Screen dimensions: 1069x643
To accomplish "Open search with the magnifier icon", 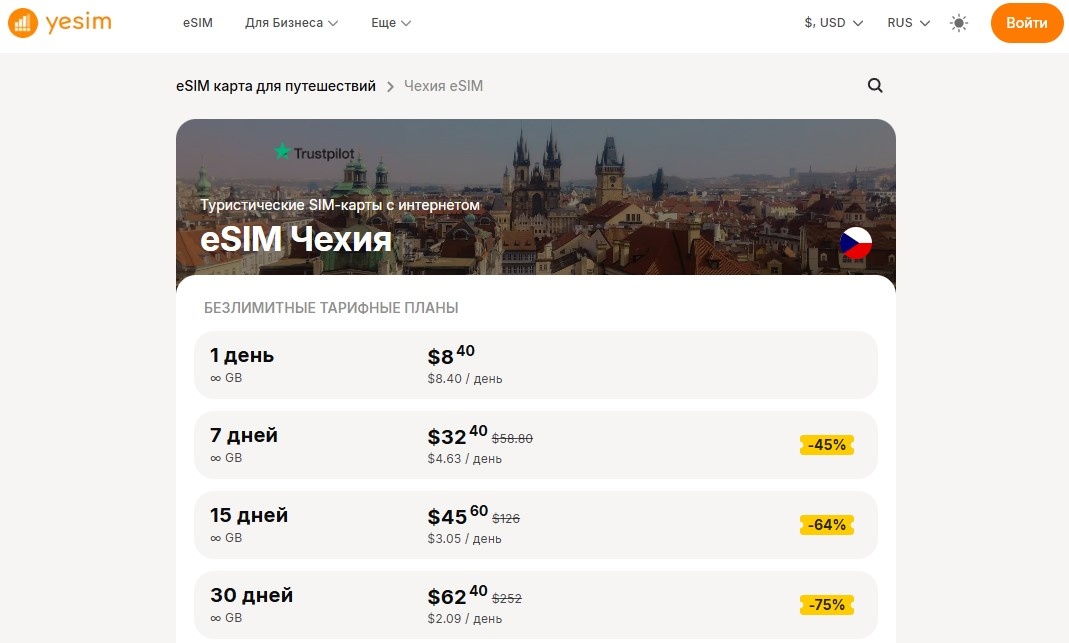I will pyautogui.click(x=875, y=86).
